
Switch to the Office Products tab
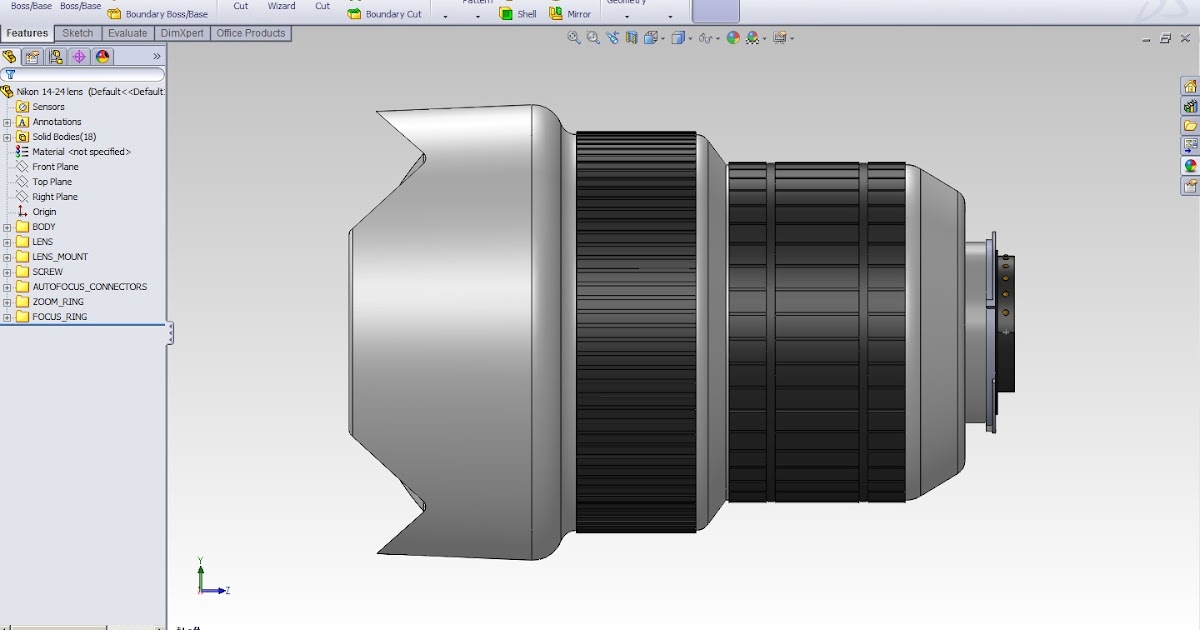coord(251,33)
